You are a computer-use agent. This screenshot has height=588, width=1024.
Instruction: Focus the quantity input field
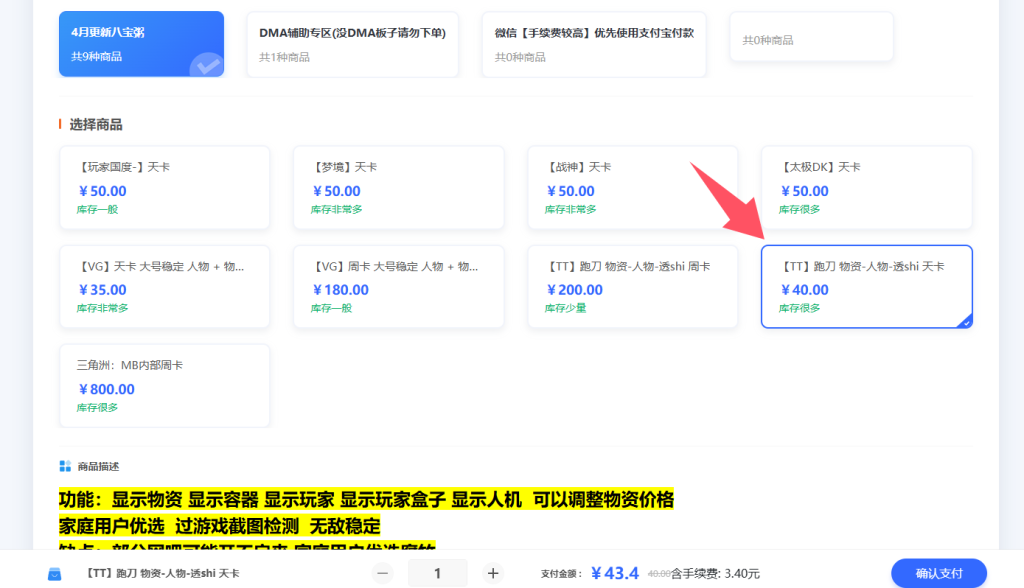pyautogui.click(x=438, y=574)
